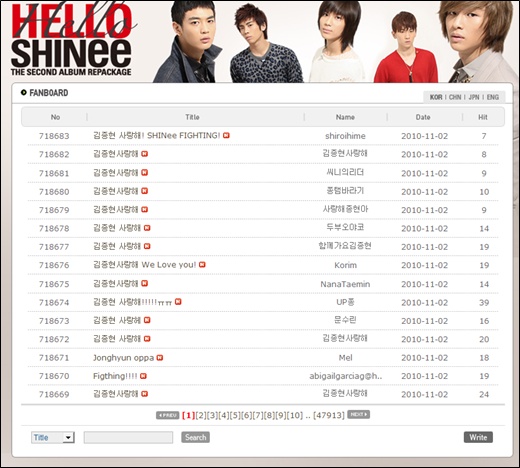This screenshot has height=468, width=520.
Task: Go to next pages with NEXT button
Action: pyautogui.click(x=359, y=414)
